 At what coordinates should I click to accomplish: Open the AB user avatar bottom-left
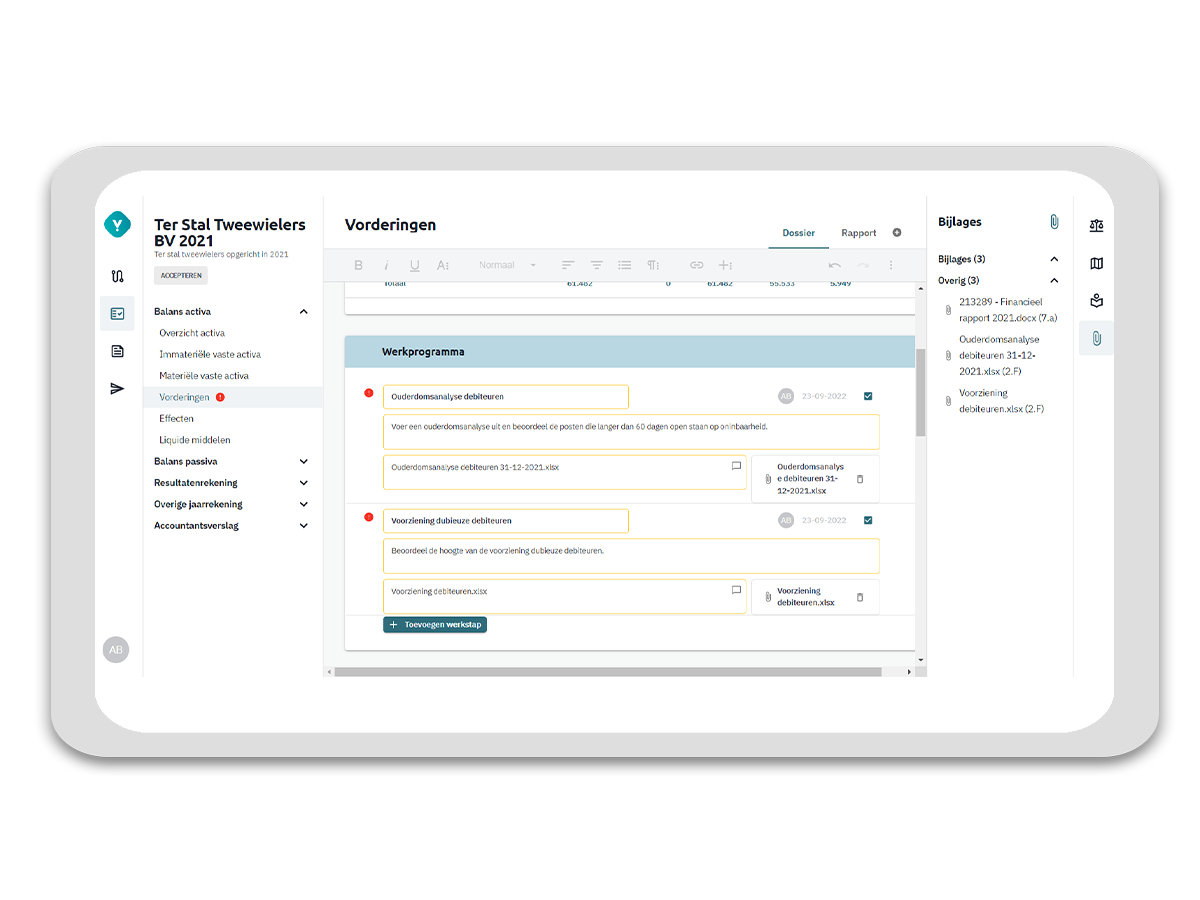pyautogui.click(x=116, y=649)
